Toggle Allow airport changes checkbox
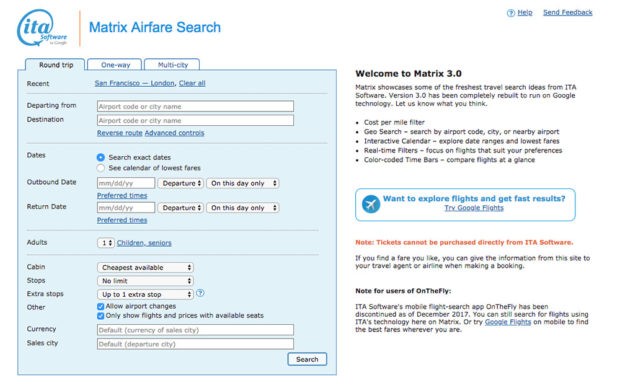Image resolution: width=620 pixels, height=388 pixels. 100,307
